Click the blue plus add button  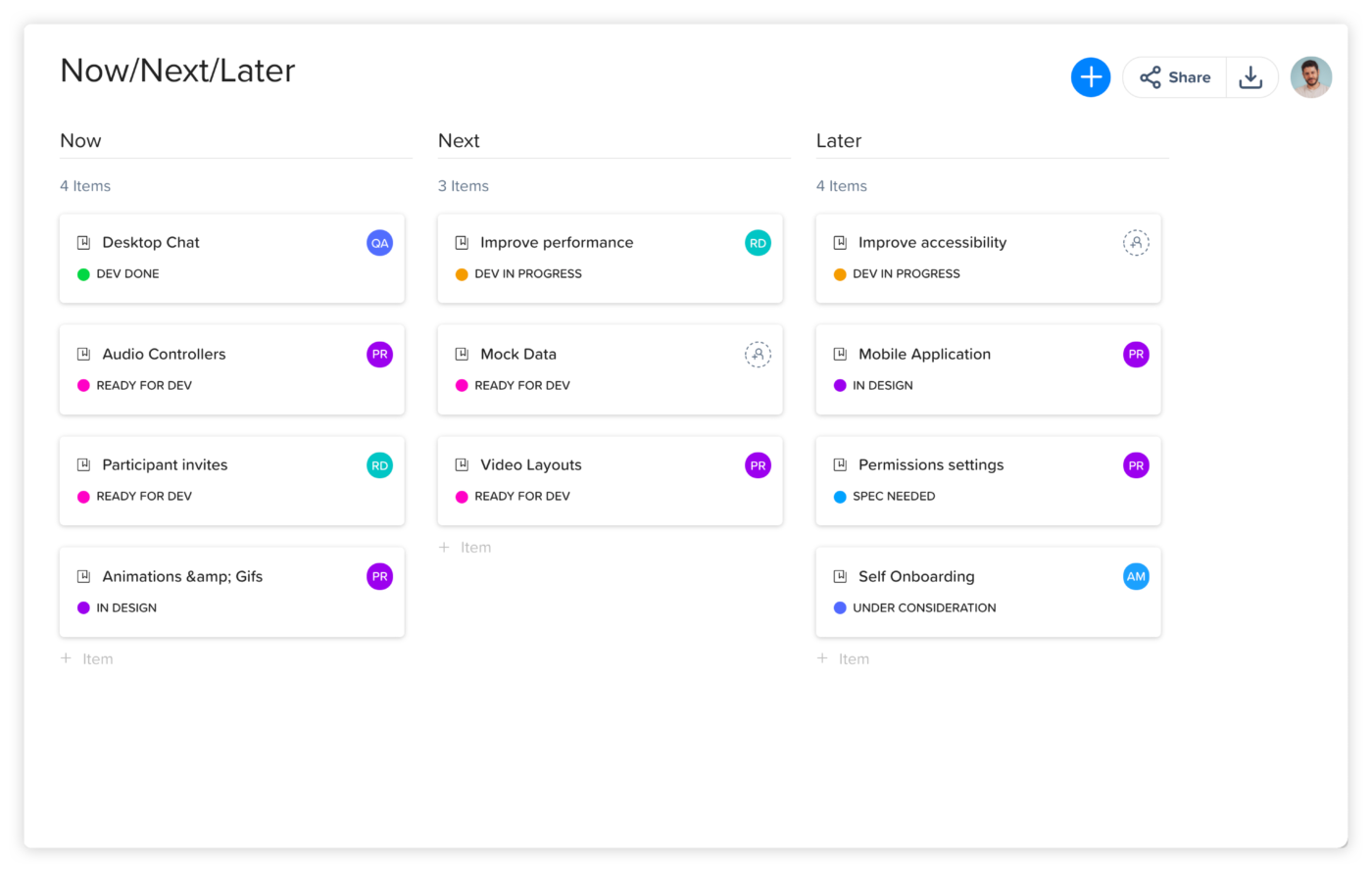pos(1090,77)
